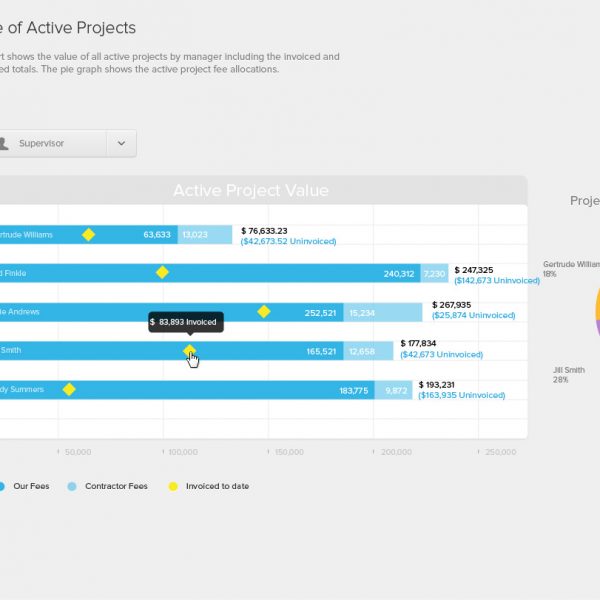Click the Active Project Value chart header
This screenshot has width=600, height=600.
point(250,191)
